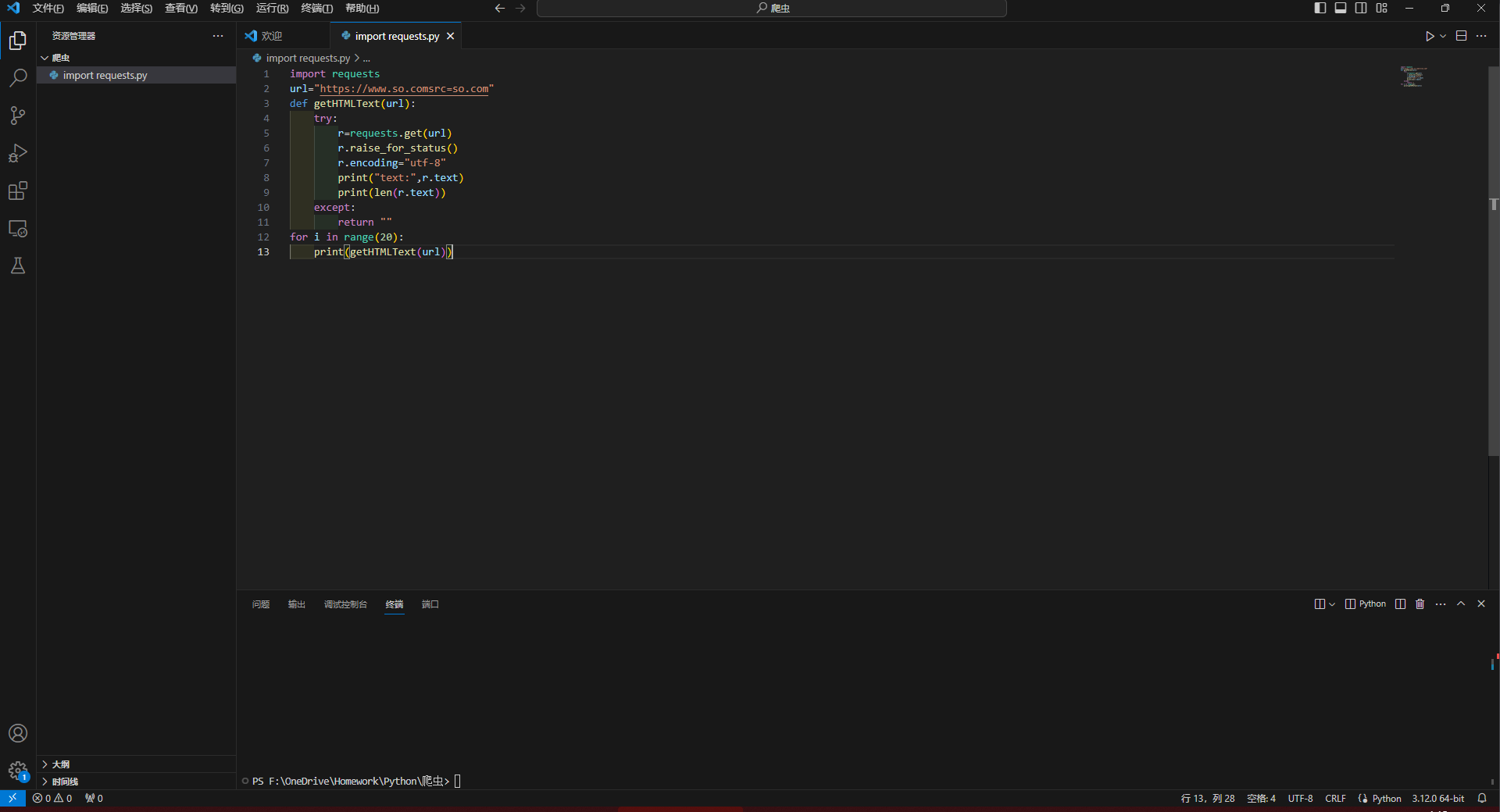The image size is (1500, 812).
Task: Open the Testing flask view
Action: [x=18, y=265]
